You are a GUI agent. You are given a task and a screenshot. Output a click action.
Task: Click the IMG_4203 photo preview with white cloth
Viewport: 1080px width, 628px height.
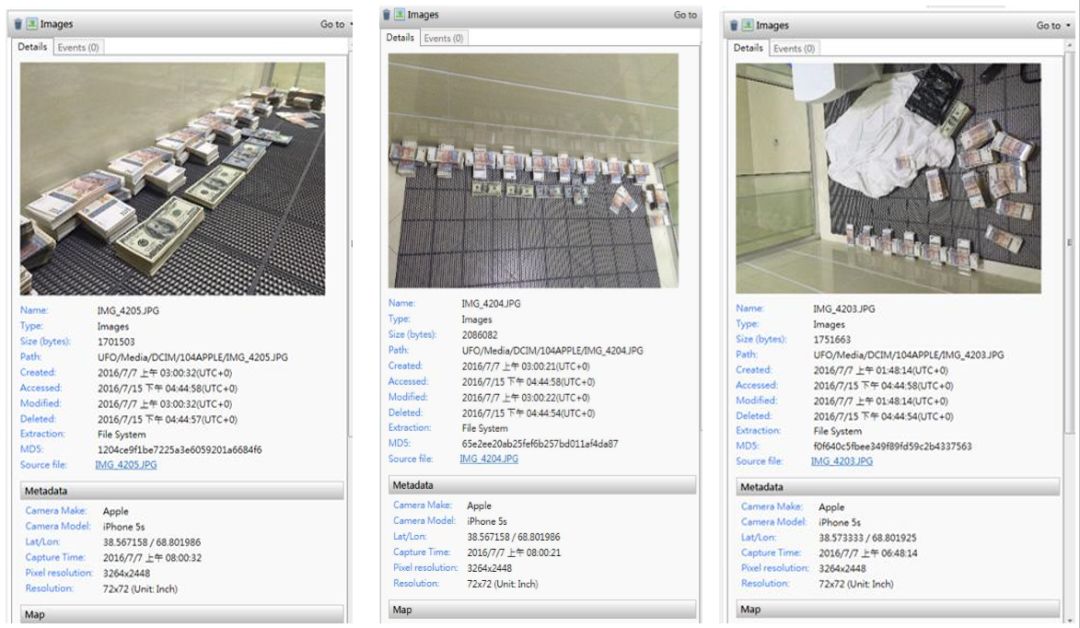pyautogui.click(x=888, y=178)
